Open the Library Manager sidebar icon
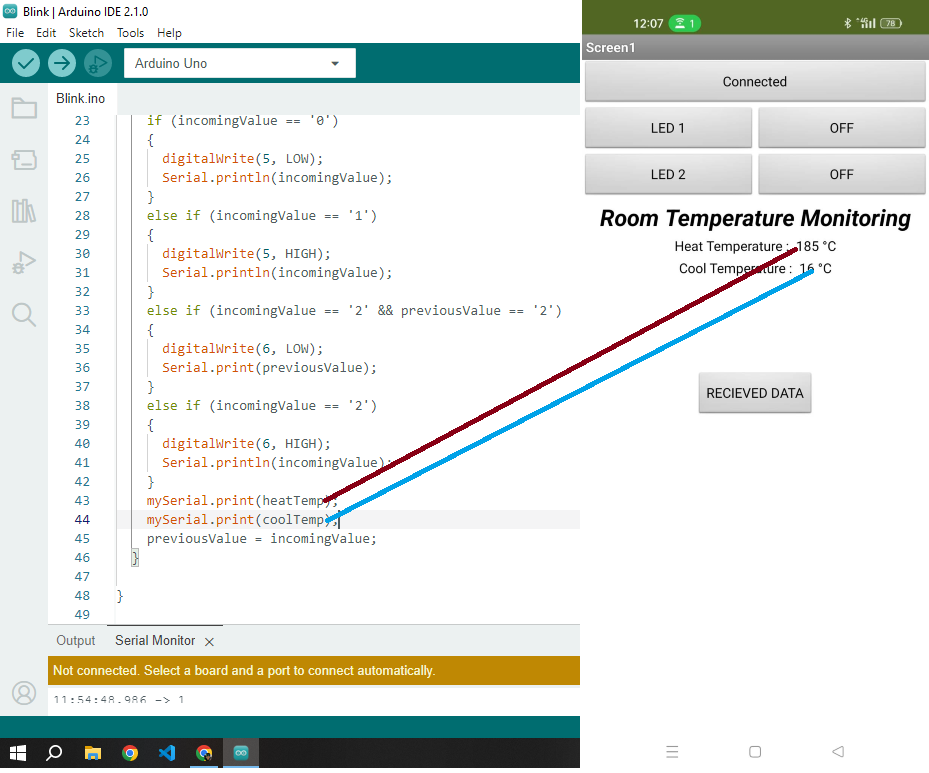Image resolution: width=929 pixels, height=773 pixels. click(24, 211)
